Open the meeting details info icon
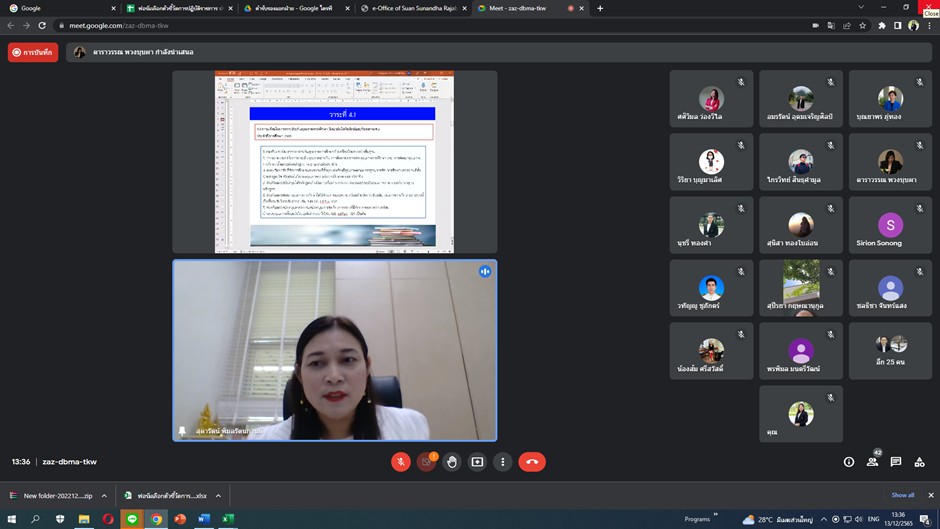Viewport: 940px width, 529px height. point(849,462)
